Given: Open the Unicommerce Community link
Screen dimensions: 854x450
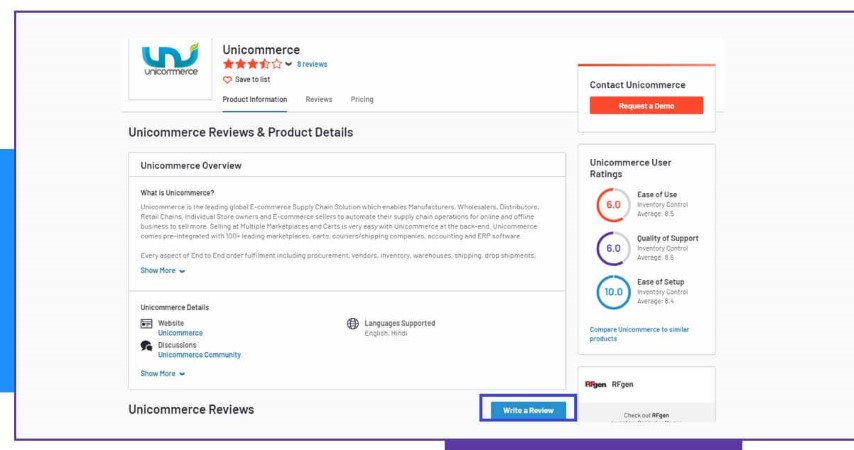Looking at the screenshot, I should pos(199,355).
